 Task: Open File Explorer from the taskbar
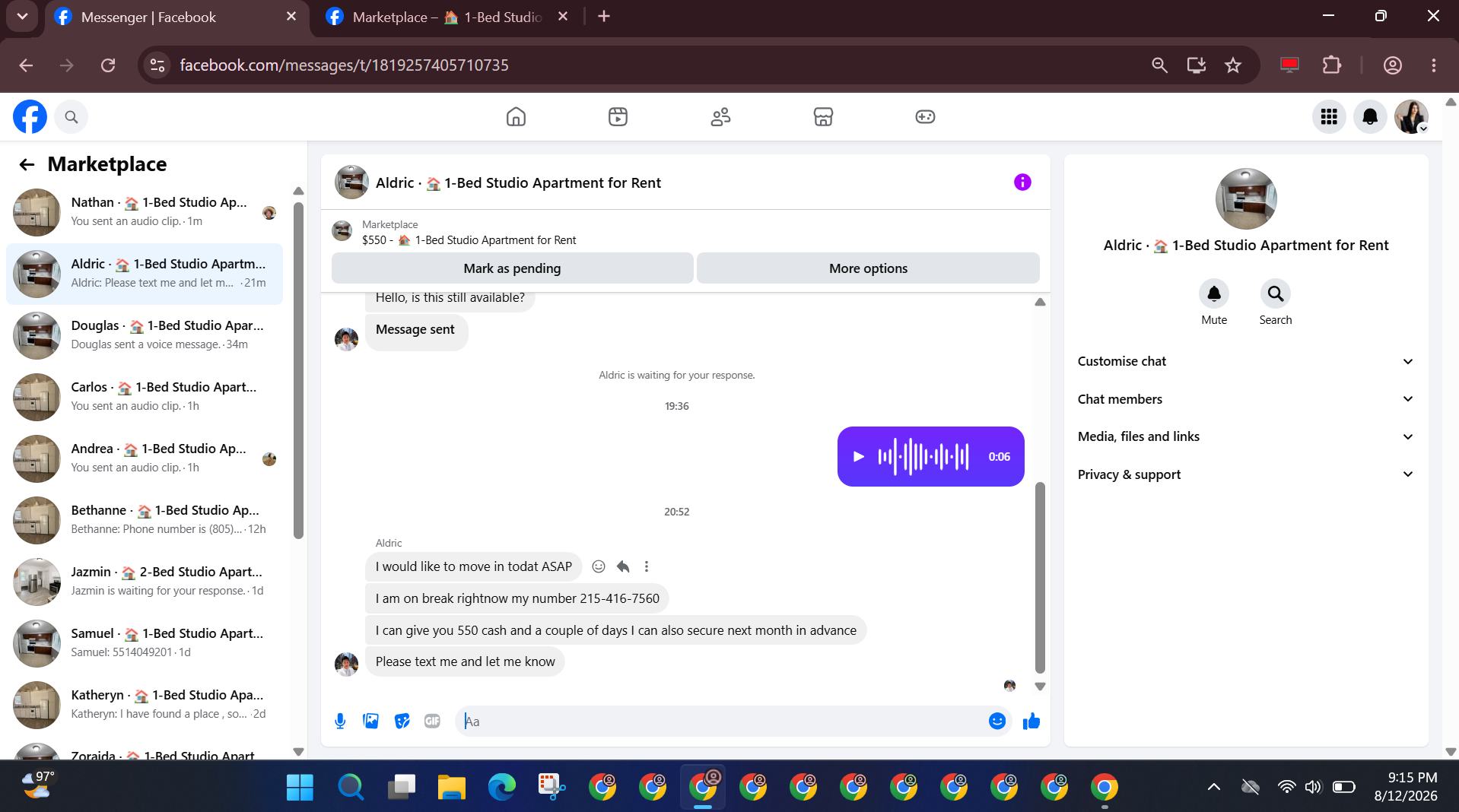pos(451,787)
